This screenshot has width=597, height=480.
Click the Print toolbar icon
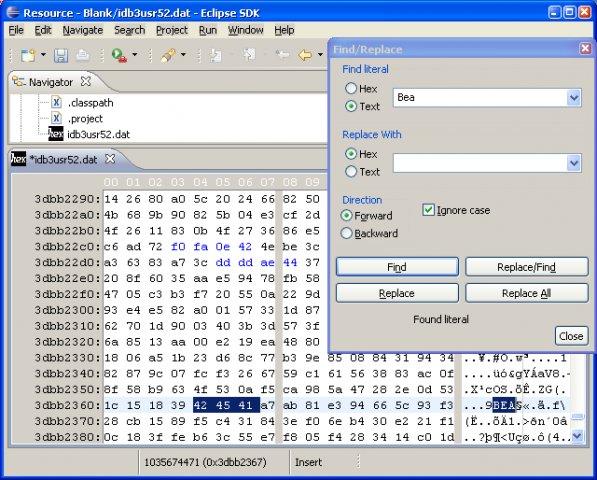click(x=83, y=56)
